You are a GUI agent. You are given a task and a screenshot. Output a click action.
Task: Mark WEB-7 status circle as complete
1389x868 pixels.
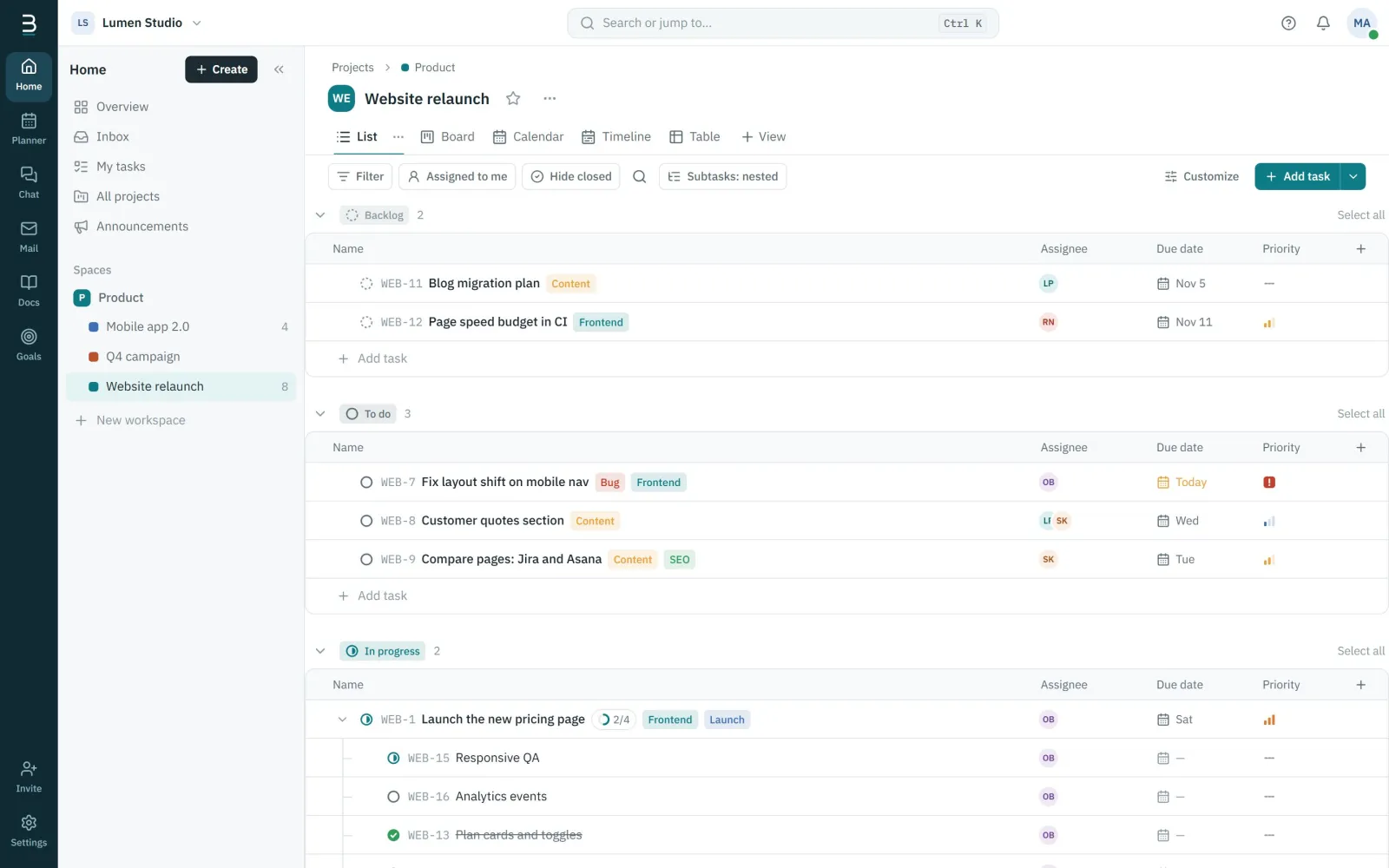point(366,483)
